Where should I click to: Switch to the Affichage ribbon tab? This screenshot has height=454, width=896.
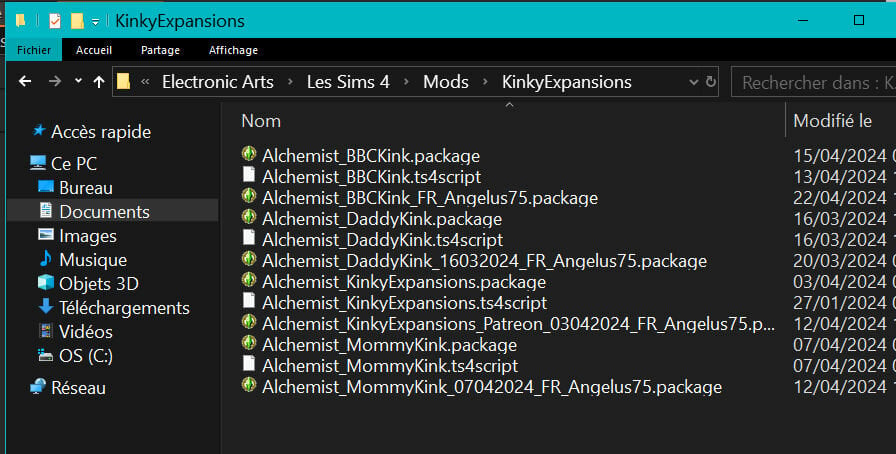pyautogui.click(x=233, y=50)
